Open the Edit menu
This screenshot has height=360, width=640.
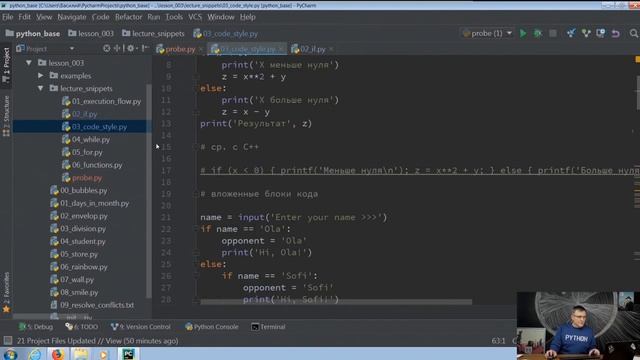tap(24, 17)
